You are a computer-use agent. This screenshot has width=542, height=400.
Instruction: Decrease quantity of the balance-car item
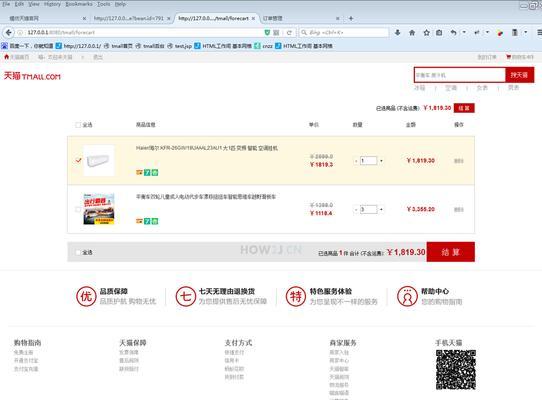[x=356, y=210]
